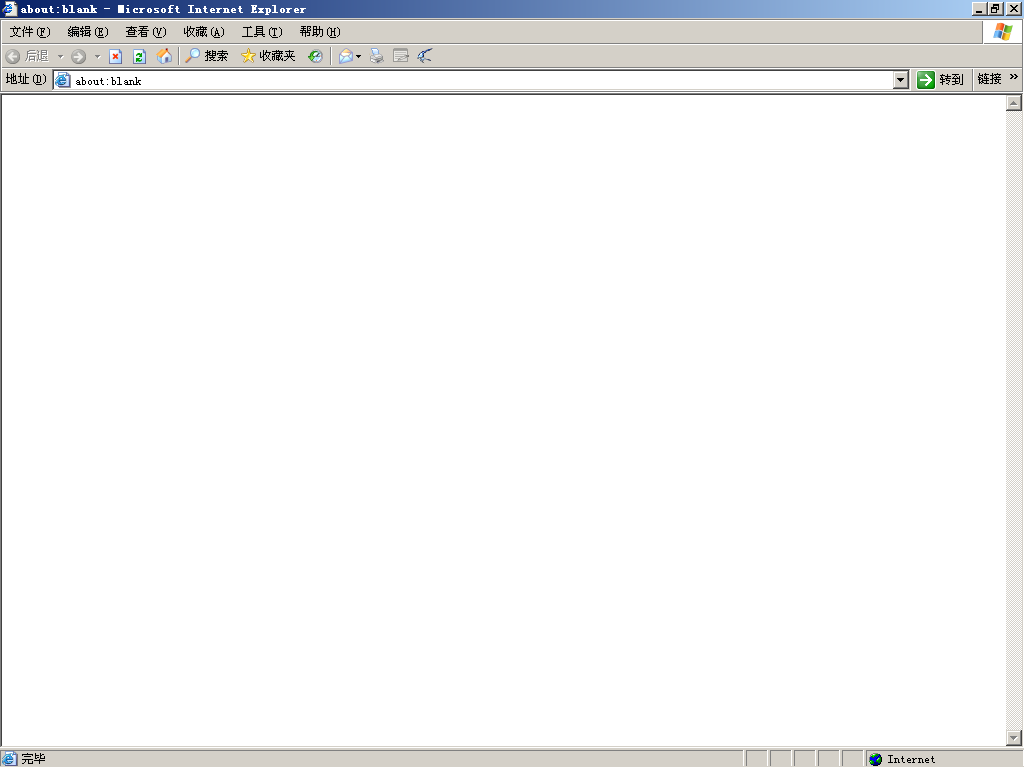
Task: Minimize the Internet Explorer window
Action: tap(978, 8)
